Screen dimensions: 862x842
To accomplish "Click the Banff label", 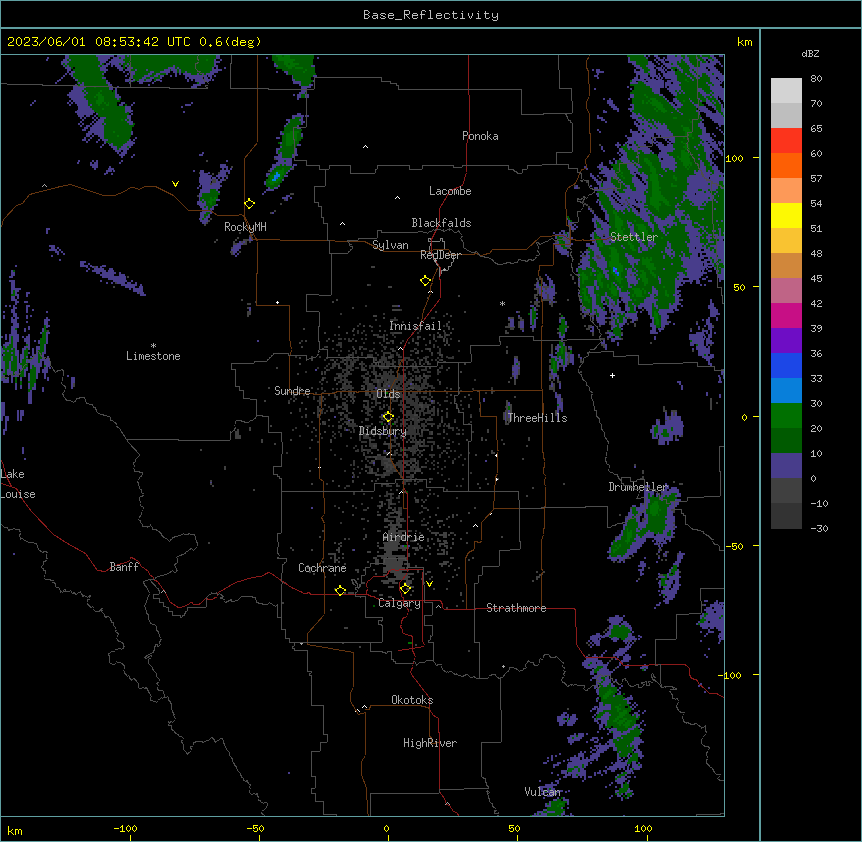I will click(124, 567).
